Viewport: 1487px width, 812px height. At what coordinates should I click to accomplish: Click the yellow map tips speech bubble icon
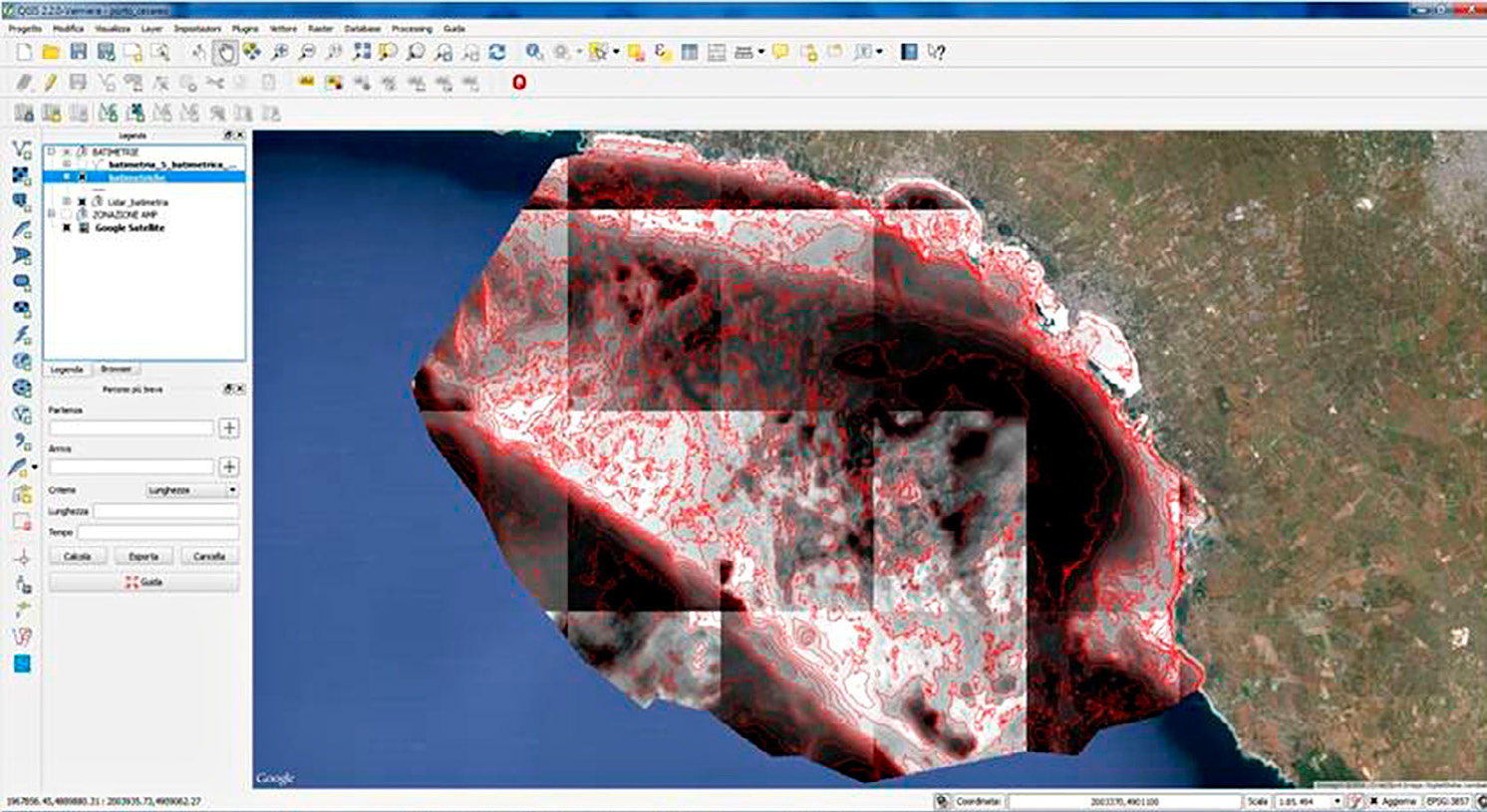pyautogui.click(x=780, y=52)
